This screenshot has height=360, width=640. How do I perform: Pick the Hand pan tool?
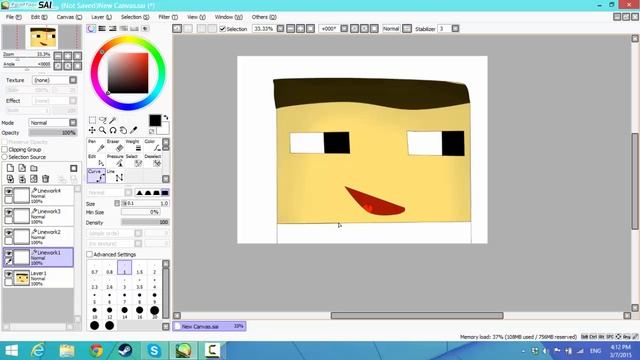tap(123, 130)
